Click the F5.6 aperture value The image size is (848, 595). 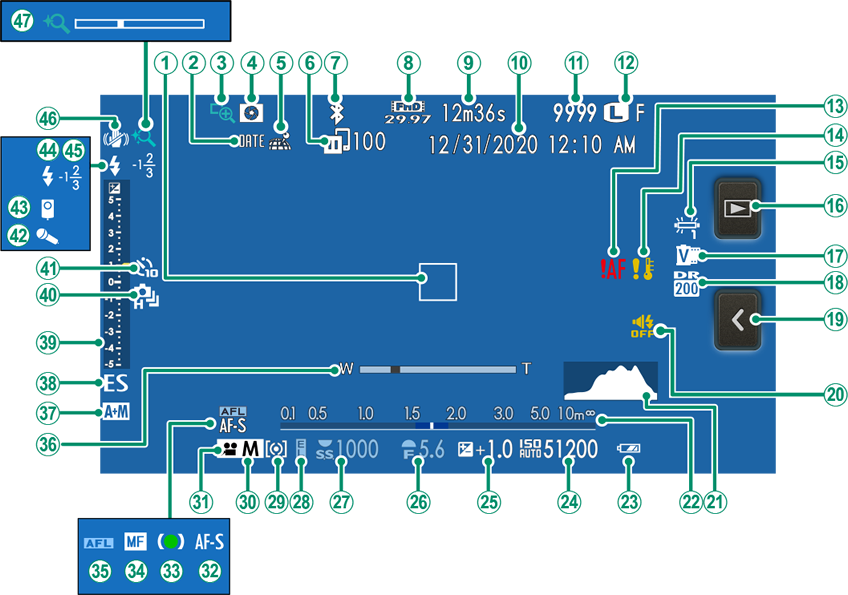point(421,450)
